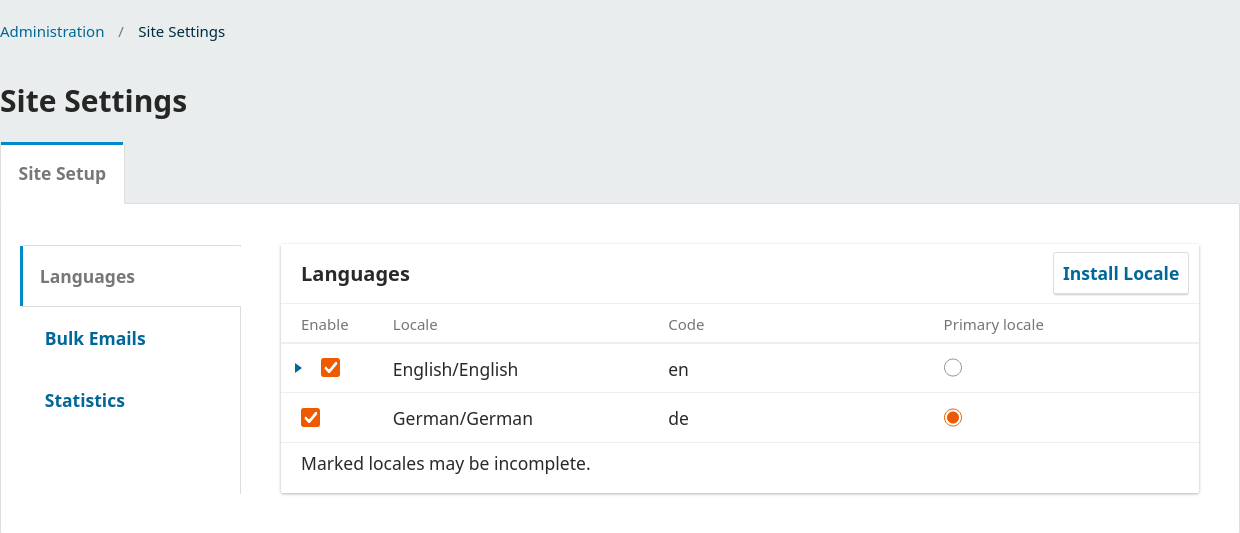This screenshot has height=533, width=1240.
Task: Click the German/German locale name
Action: [462, 419]
